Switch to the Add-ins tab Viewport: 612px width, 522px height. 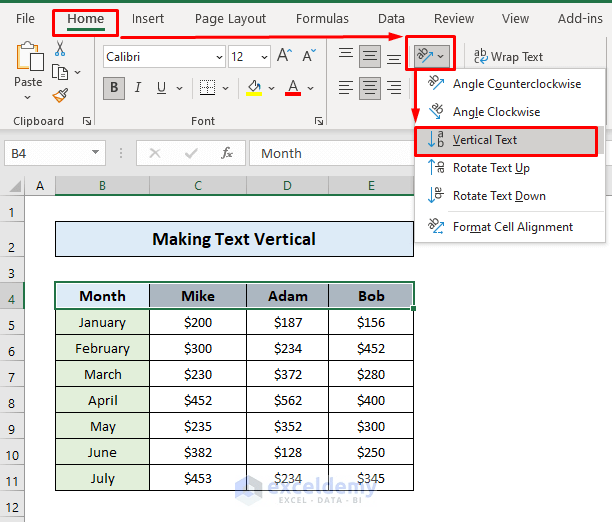pyautogui.click(x=580, y=18)
